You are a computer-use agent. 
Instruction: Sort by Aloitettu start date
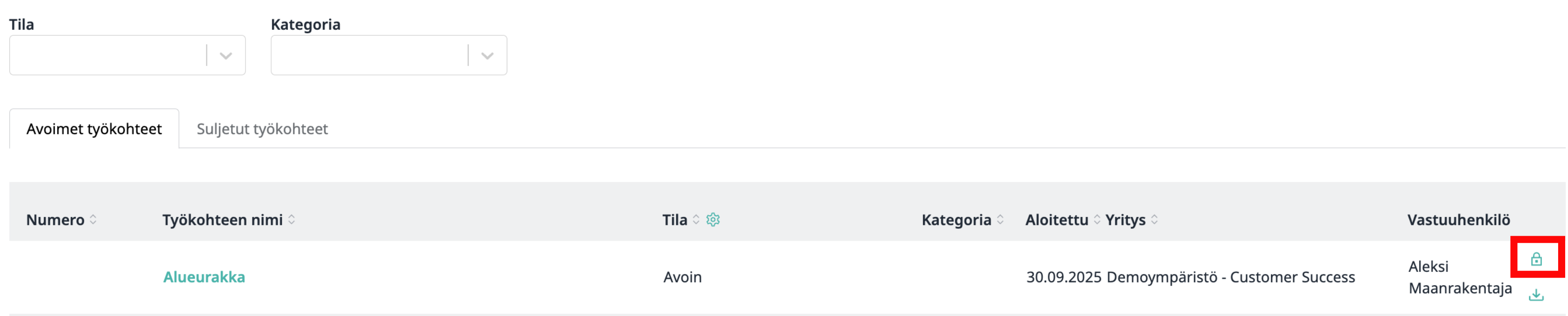pyautogui.click(x=1097, y=220)
